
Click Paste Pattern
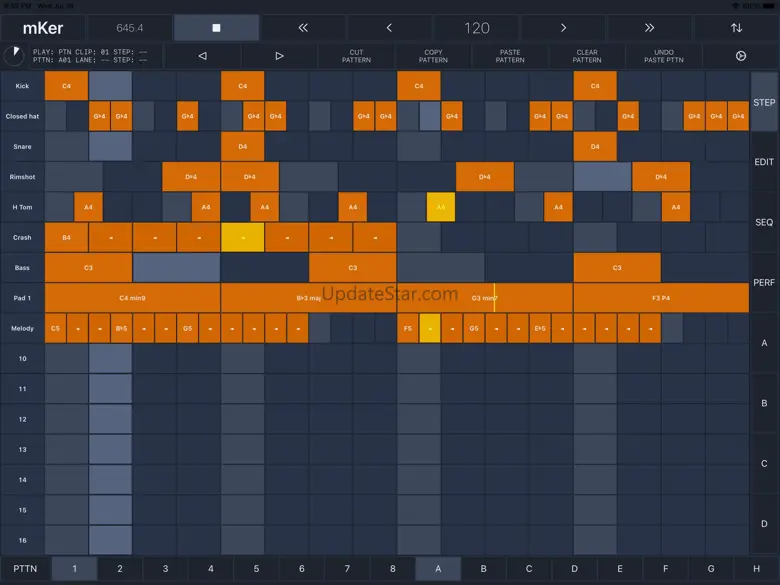point(510,56)
